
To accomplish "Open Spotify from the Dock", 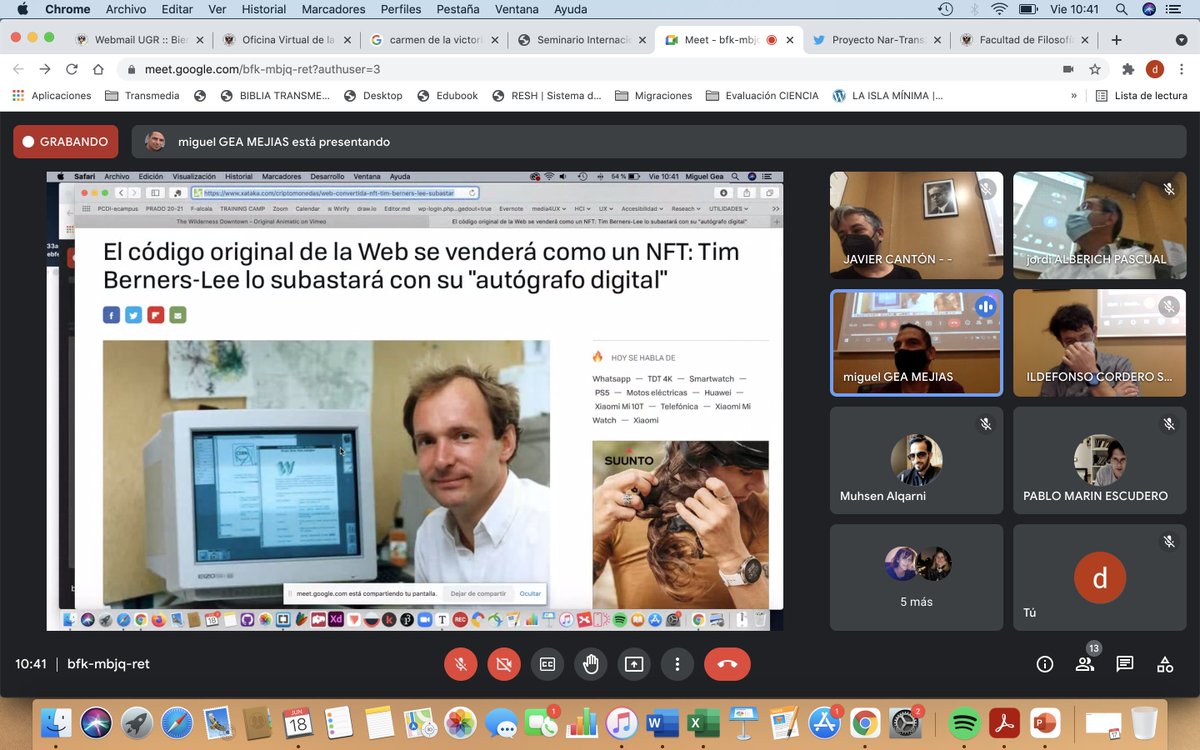I will pyautogui.click(x=963, y=722).
